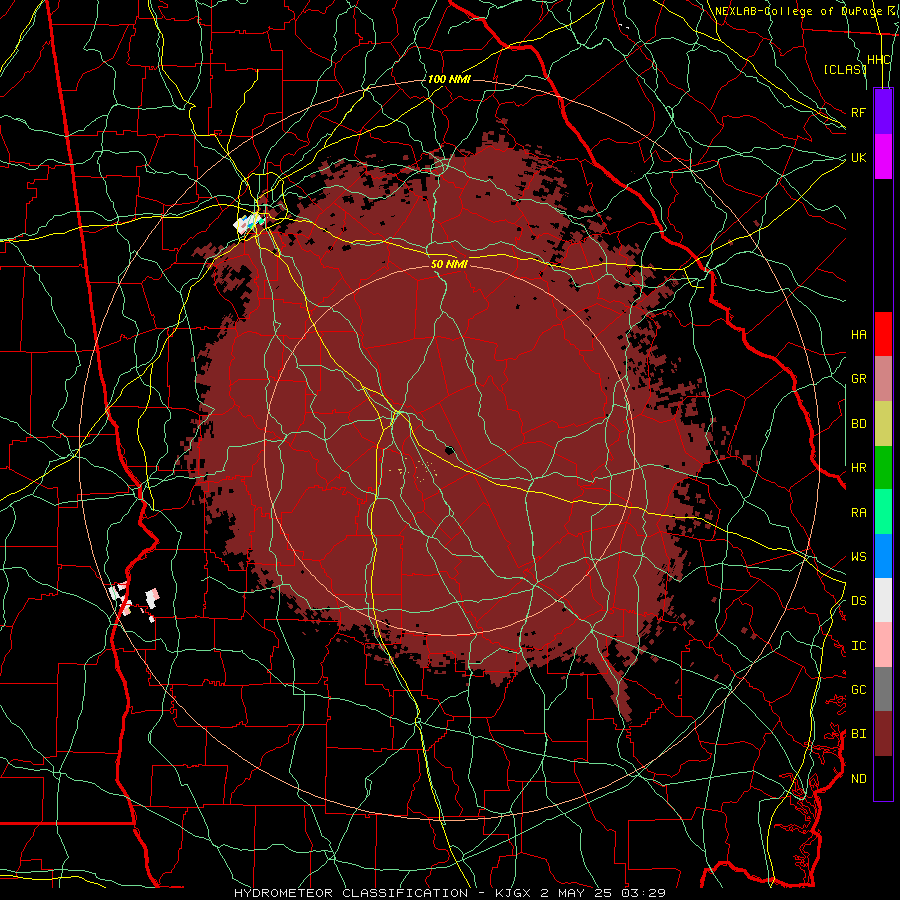Click the white DS legend swatch

(883, 600)
